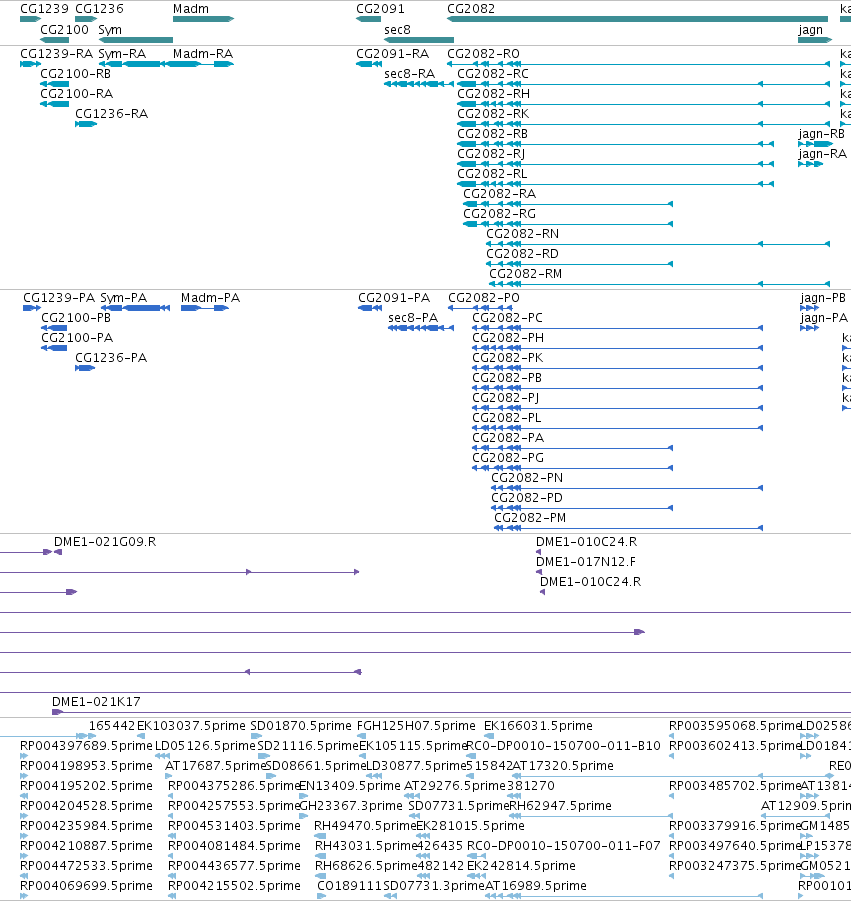Click the LD05126.5prime EST label
This screenshot has width=851, height=901.
tap(205, 746)
